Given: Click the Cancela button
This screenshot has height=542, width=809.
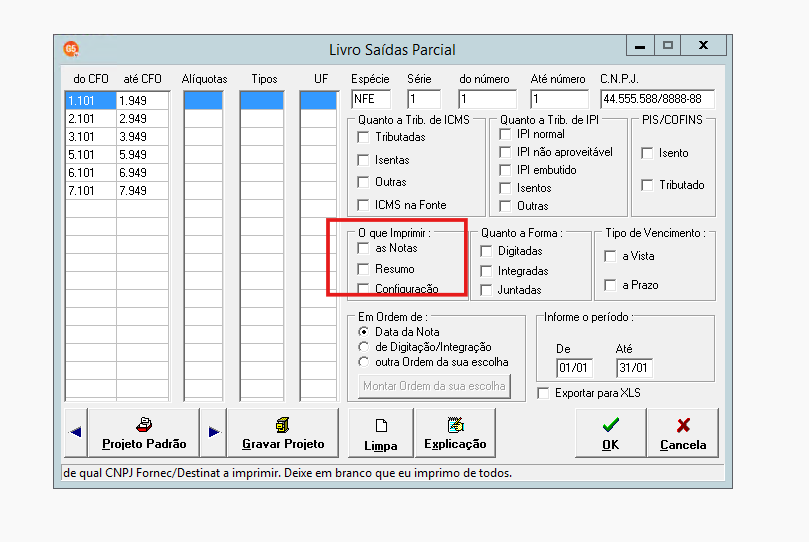Looking at the screenshot, I should point(683,433).
